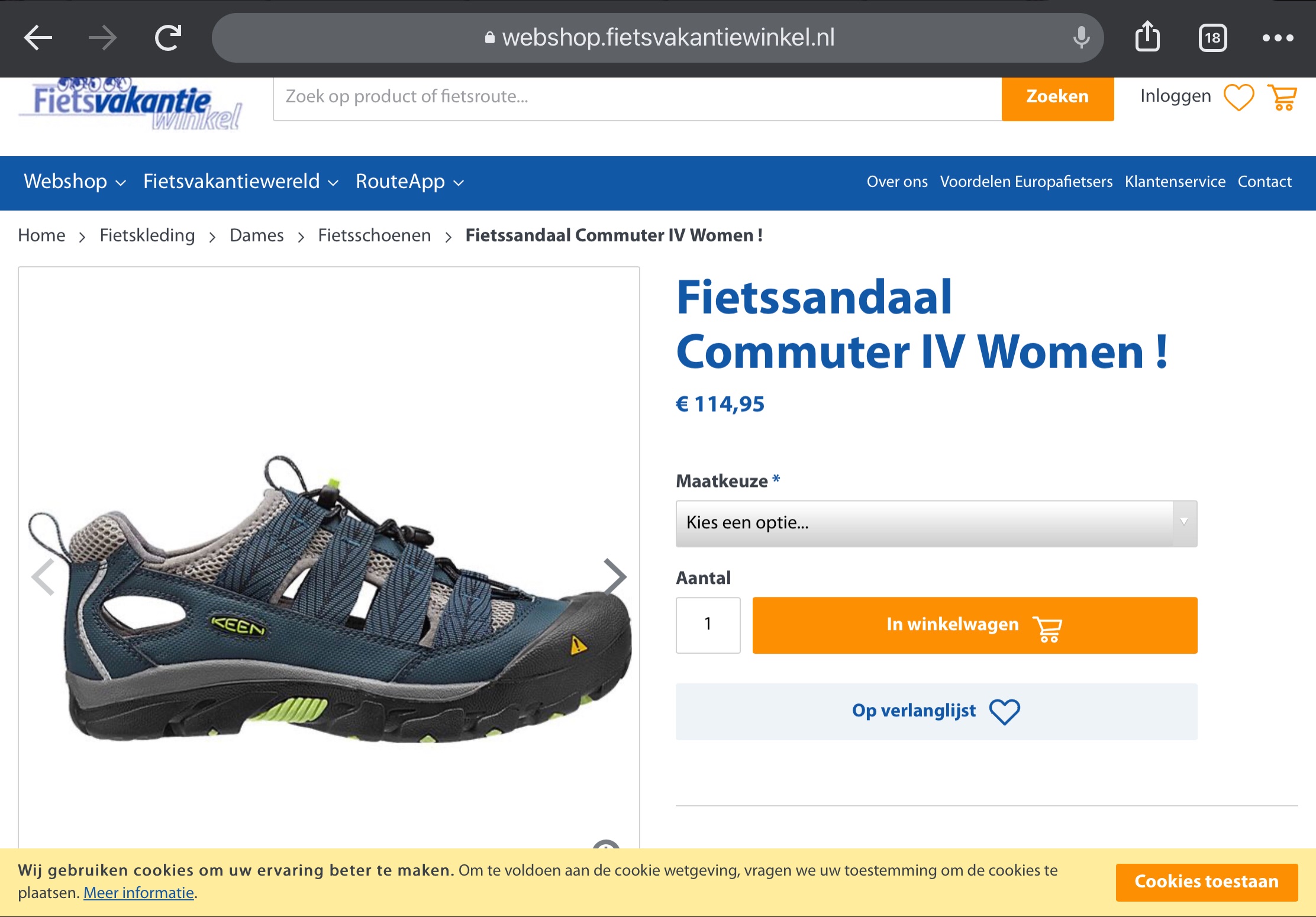Reload the current webpage
The width and height of the screenshot is (1316, 917).
168,38
